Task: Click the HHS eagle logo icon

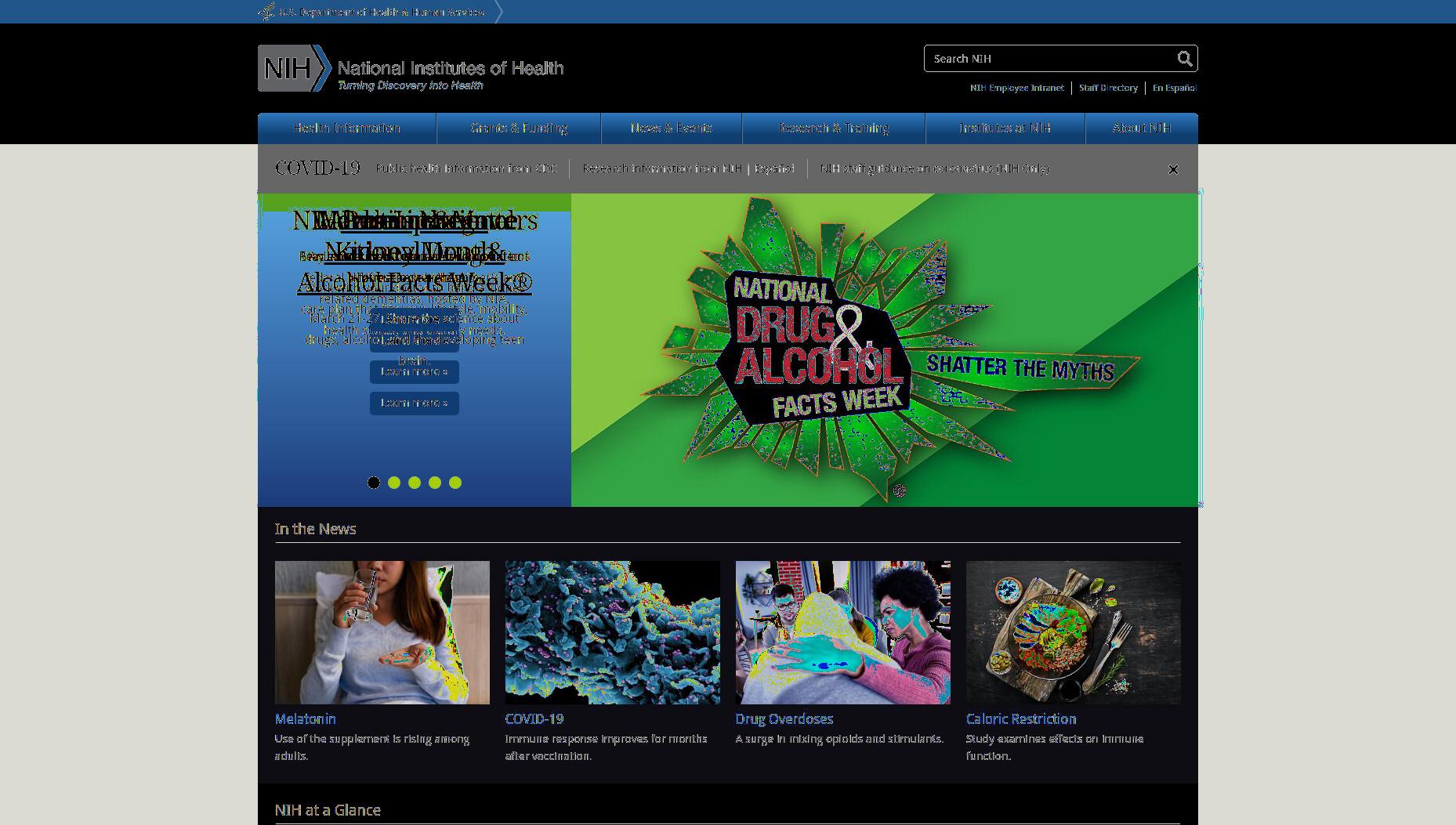Action: 266,12
